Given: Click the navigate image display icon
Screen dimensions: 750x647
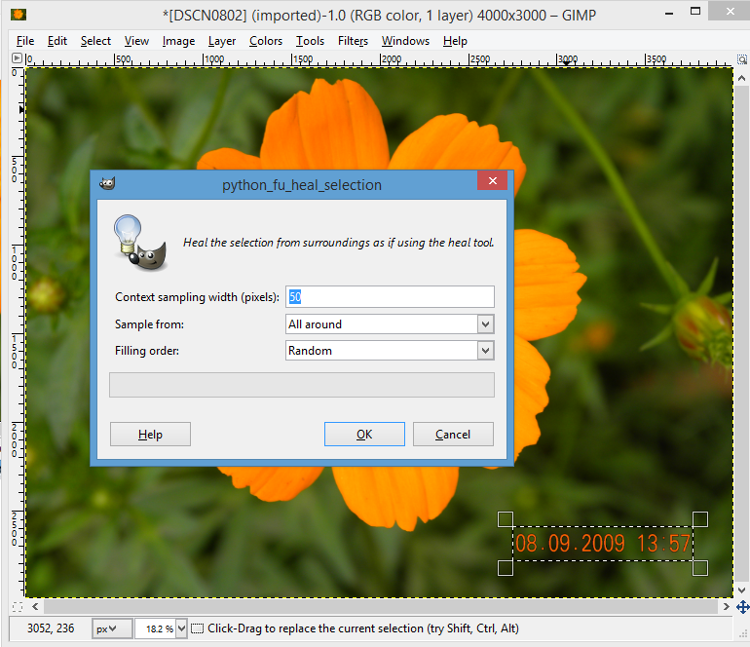Looking at the screenshot, I should [x=742, y=606].
